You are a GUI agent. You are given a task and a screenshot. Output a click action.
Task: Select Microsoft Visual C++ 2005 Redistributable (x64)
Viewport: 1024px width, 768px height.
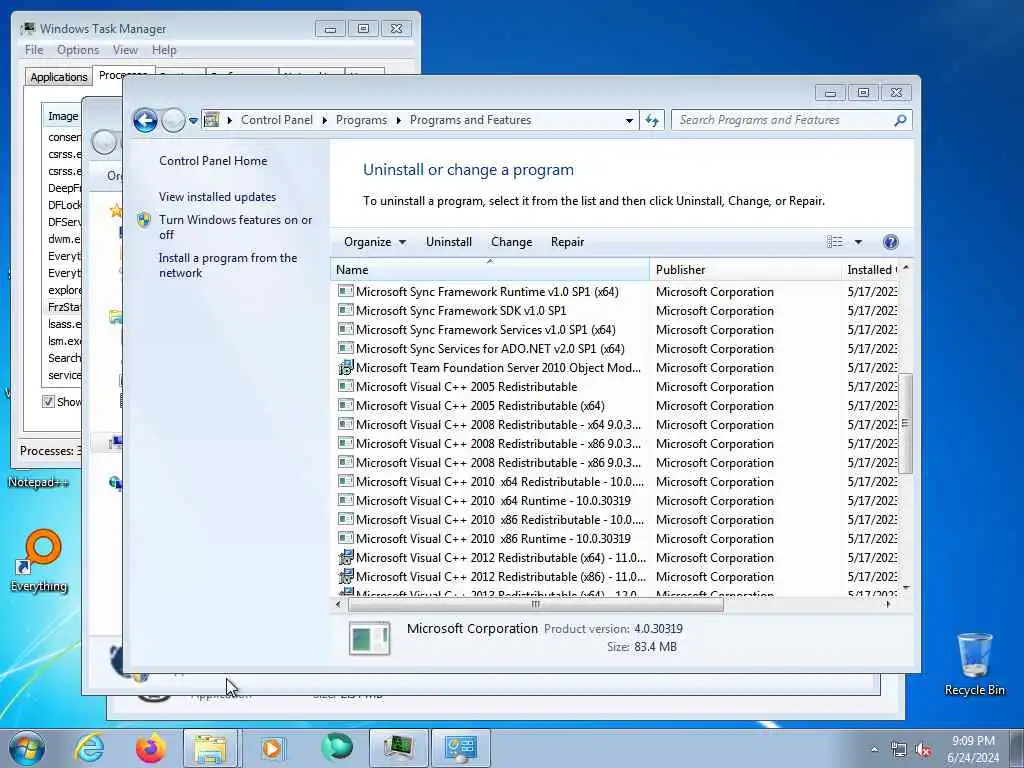click(x=480, y=406)
